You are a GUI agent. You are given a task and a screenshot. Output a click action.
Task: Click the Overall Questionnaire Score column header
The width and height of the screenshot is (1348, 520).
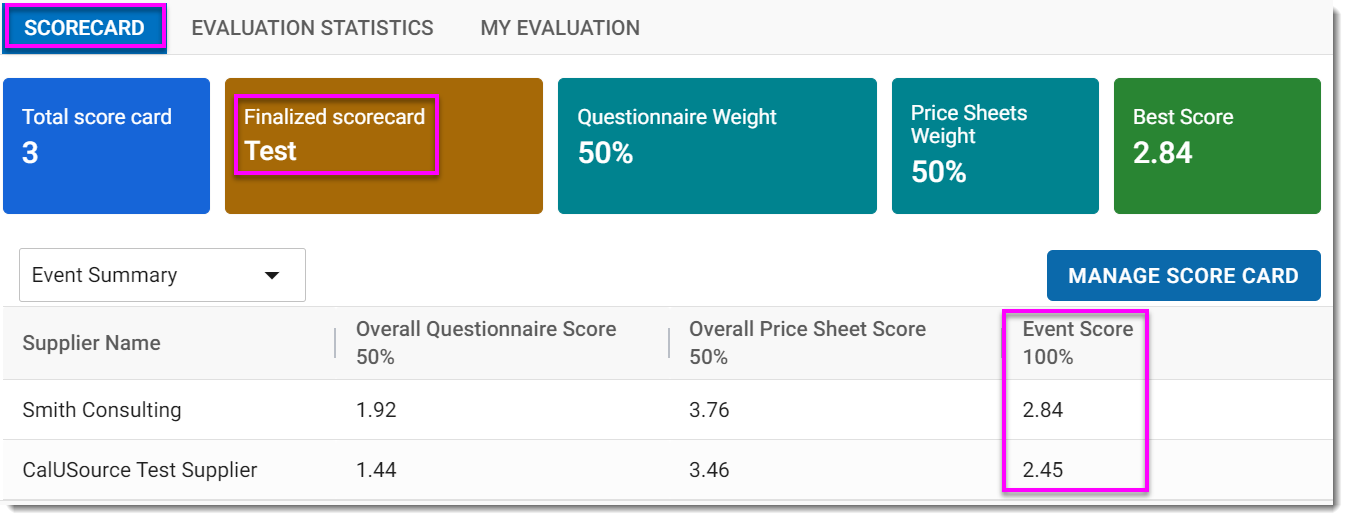[x=486, y=330]
